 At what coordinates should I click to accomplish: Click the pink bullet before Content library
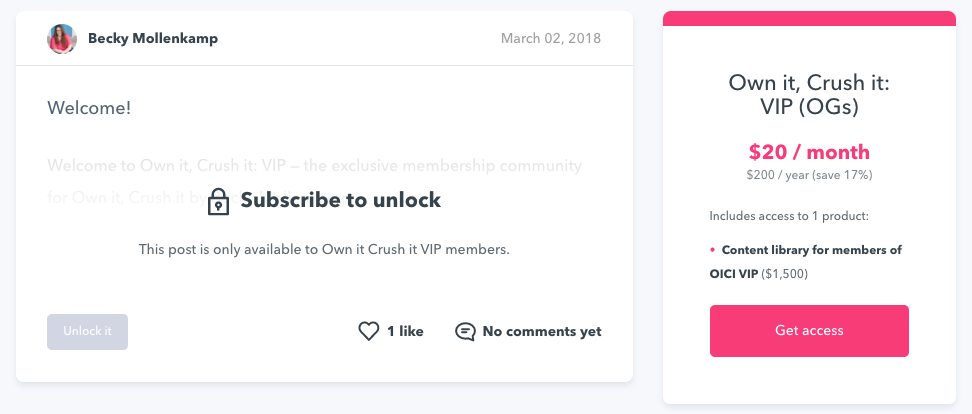(713, 250)
